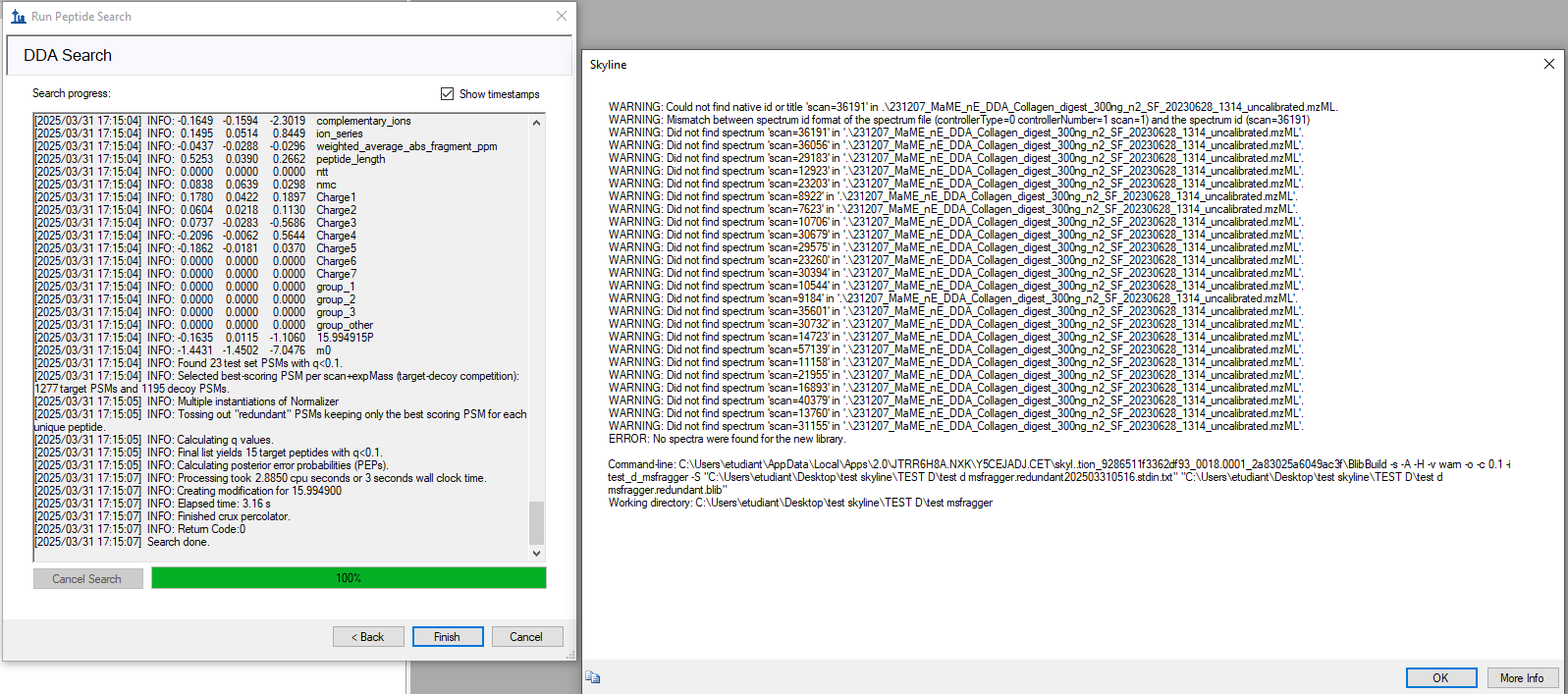
Task: Confirm the Skyline dialog with OK
Action: (x=1440, y=678)
